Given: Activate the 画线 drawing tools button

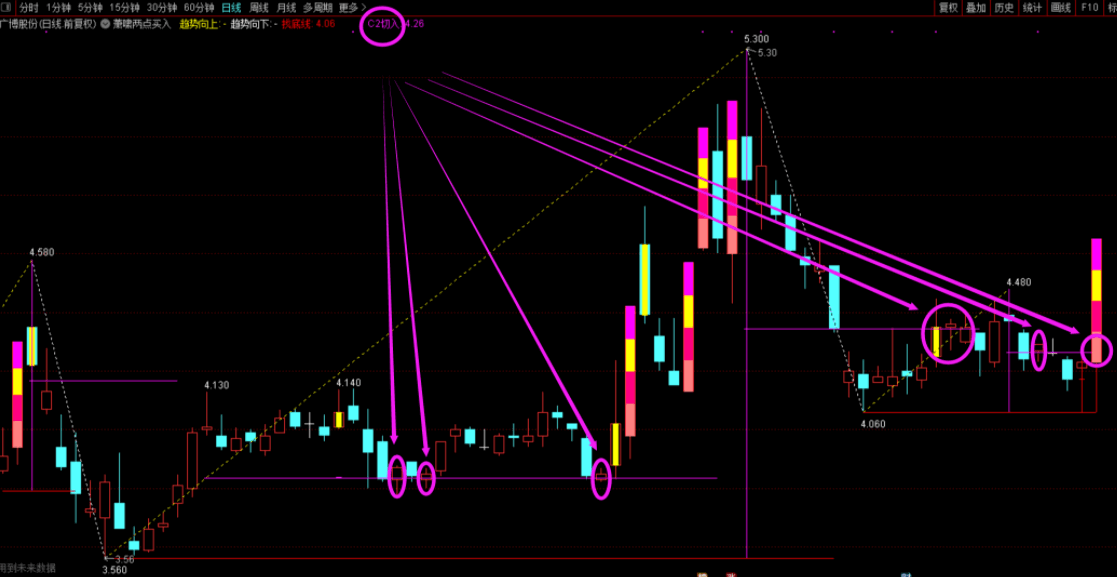Looking at the screenshot, I should pos(1061,8).
